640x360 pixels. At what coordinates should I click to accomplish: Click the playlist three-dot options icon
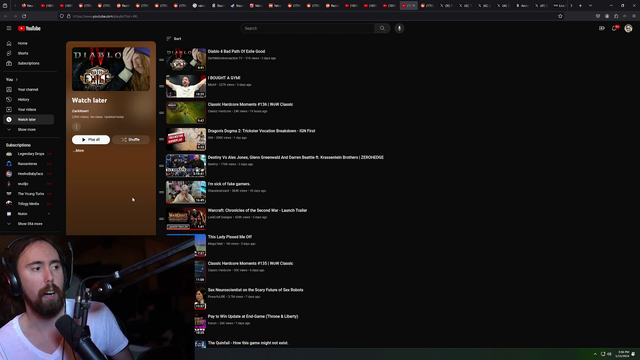click(76, 127)
